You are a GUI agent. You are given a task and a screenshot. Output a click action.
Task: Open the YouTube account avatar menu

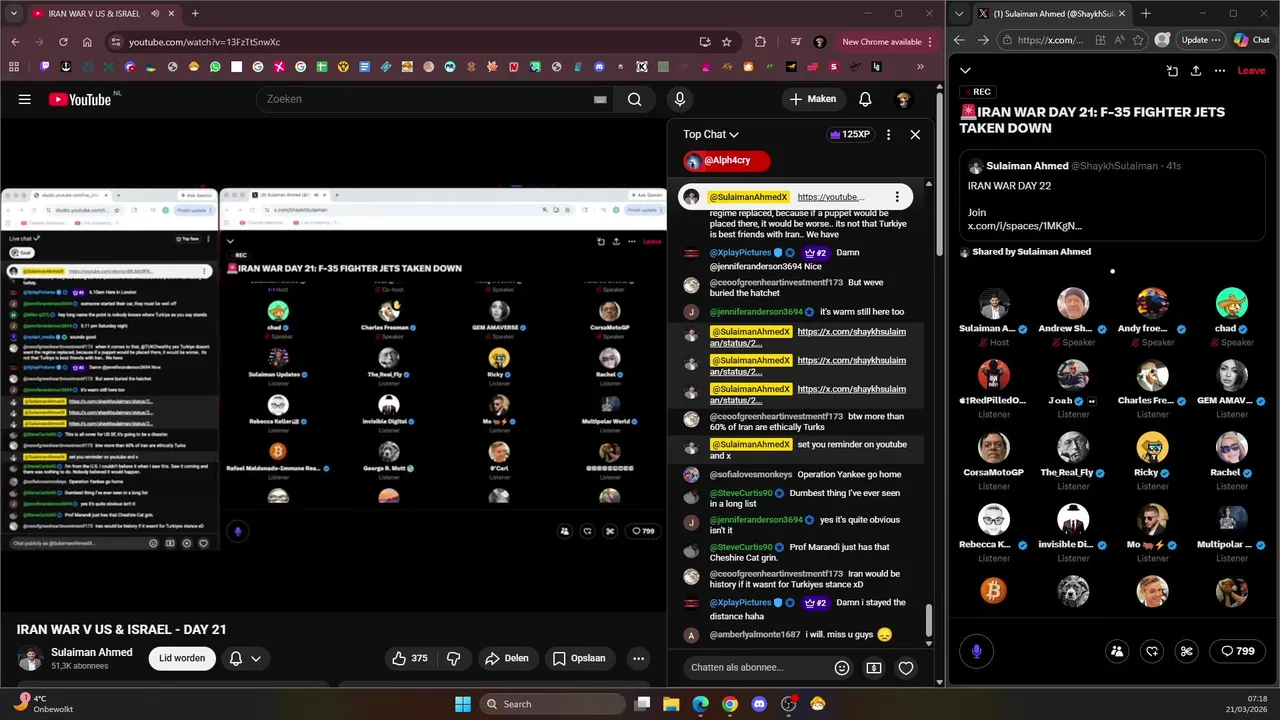(x=903, y=99)
